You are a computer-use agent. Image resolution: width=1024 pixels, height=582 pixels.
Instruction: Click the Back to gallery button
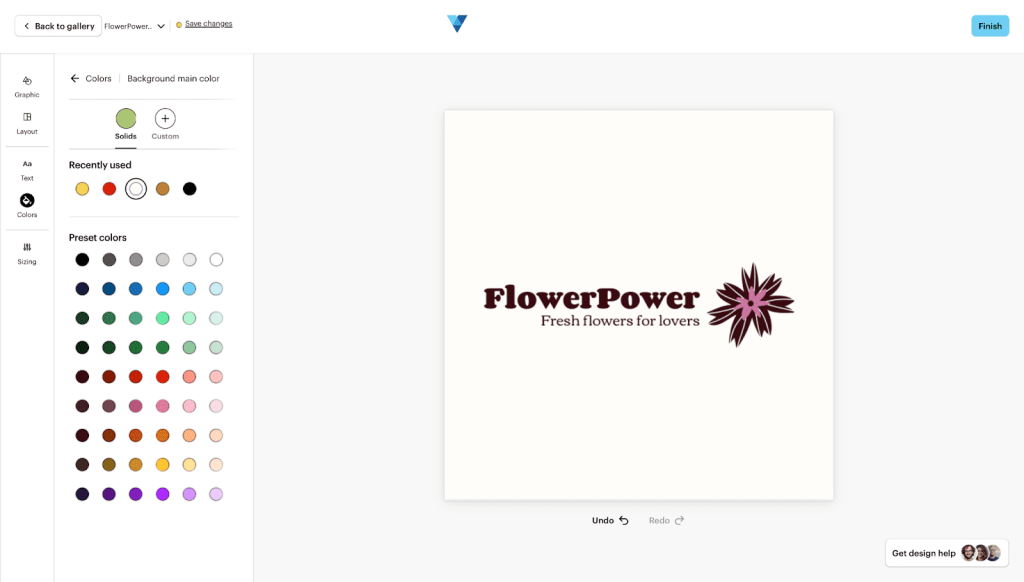pos(57,25)
